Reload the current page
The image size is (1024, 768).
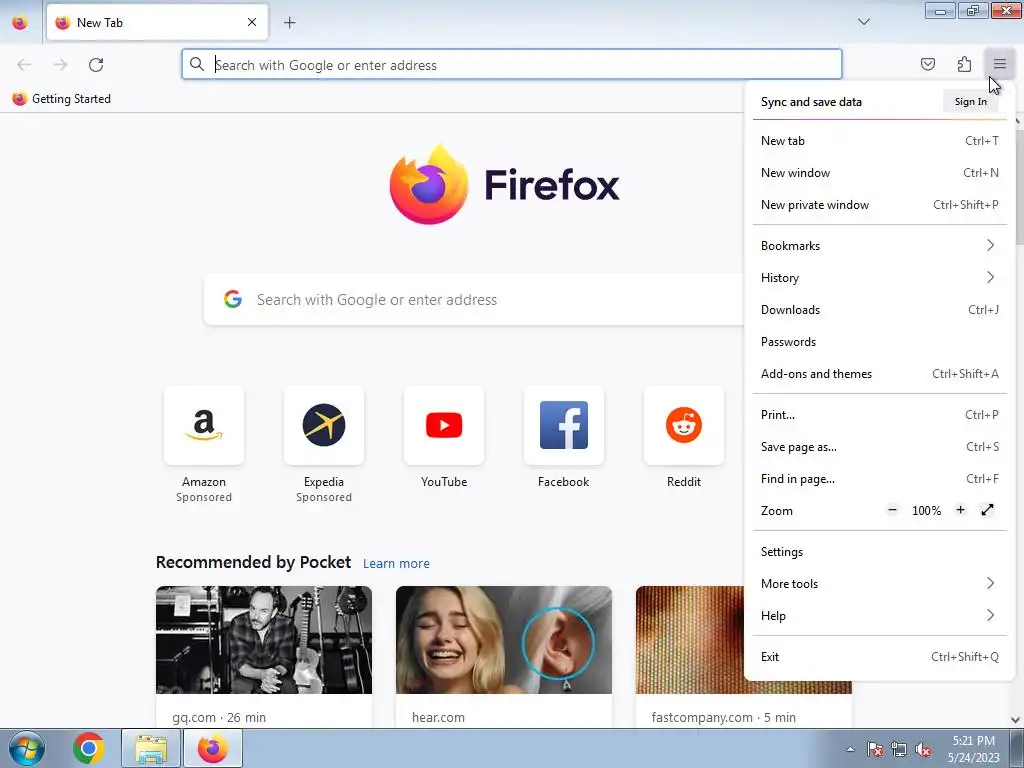coord(96,65)
